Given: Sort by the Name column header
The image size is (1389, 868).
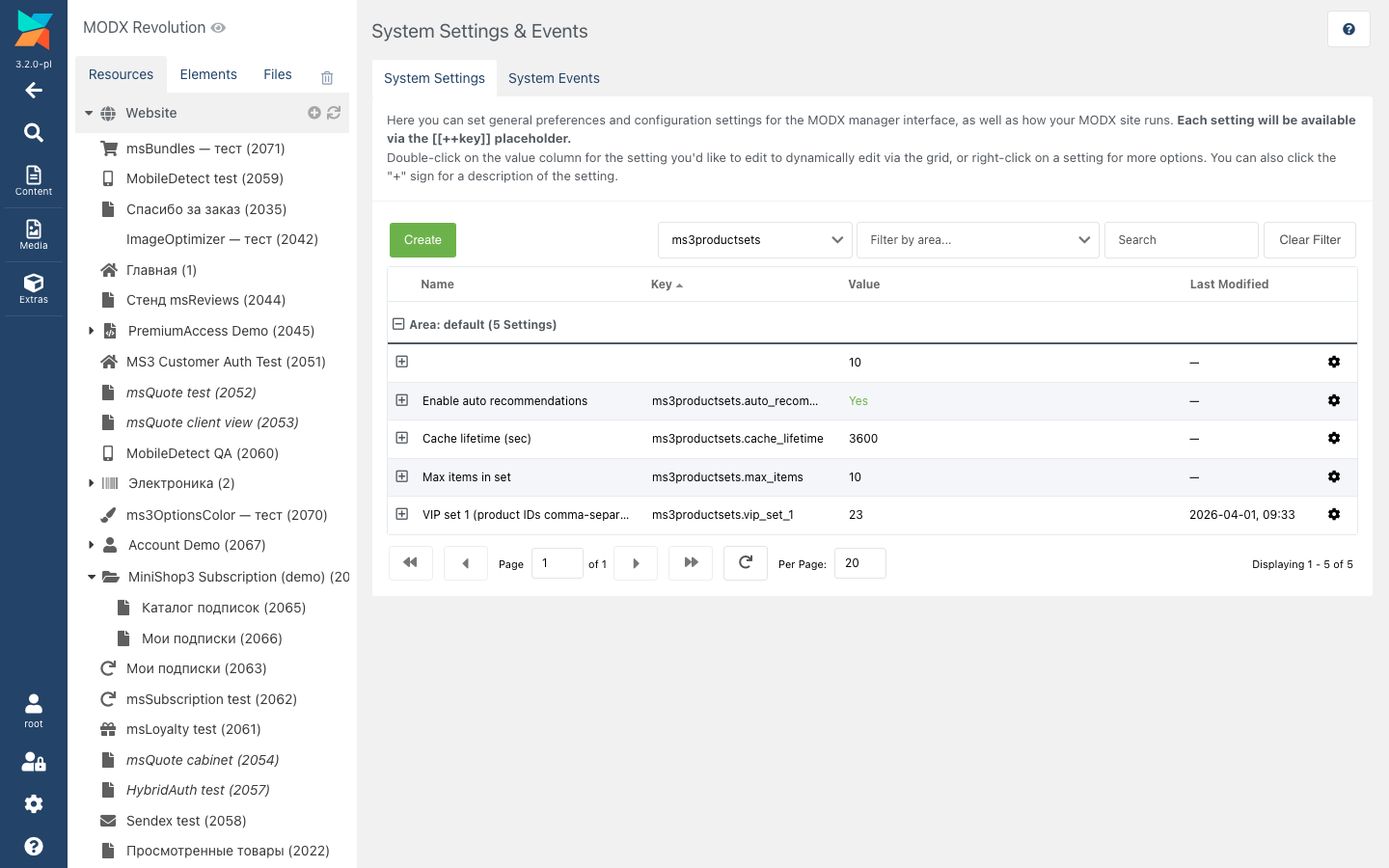Looking at the screenshot, I should [437, 285].
